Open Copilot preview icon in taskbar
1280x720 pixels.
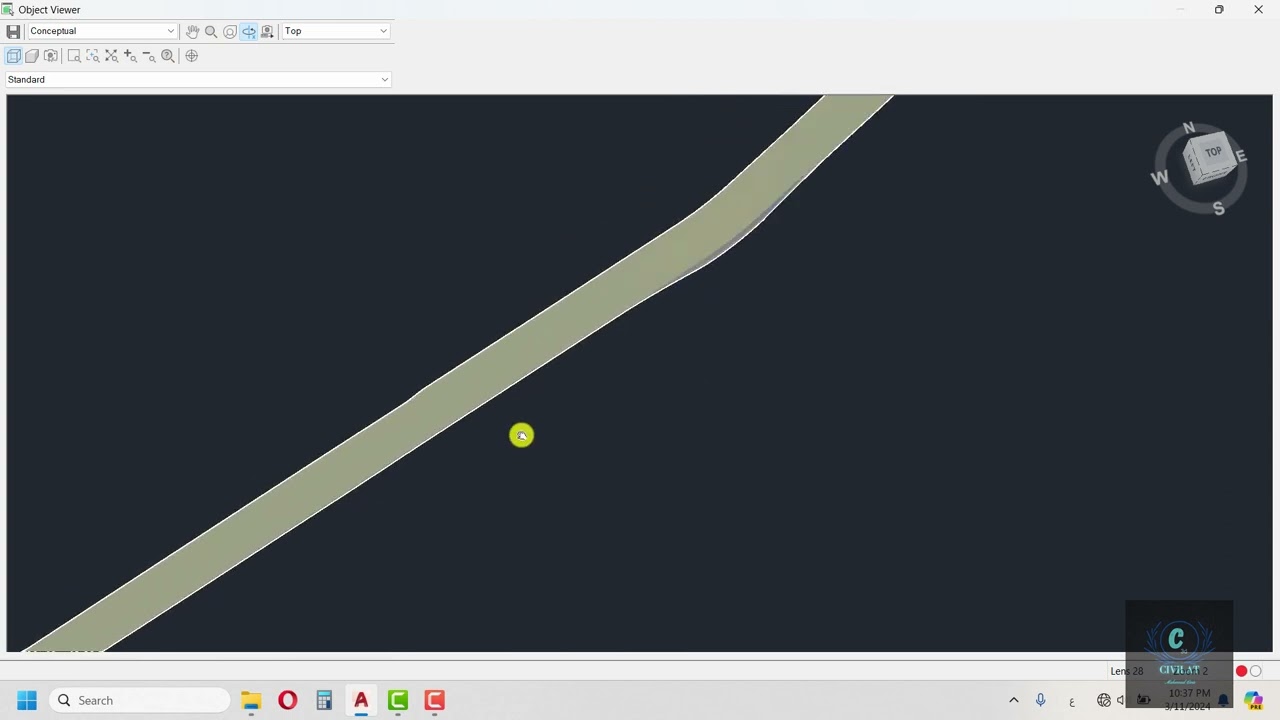(x=1253, y=700)
